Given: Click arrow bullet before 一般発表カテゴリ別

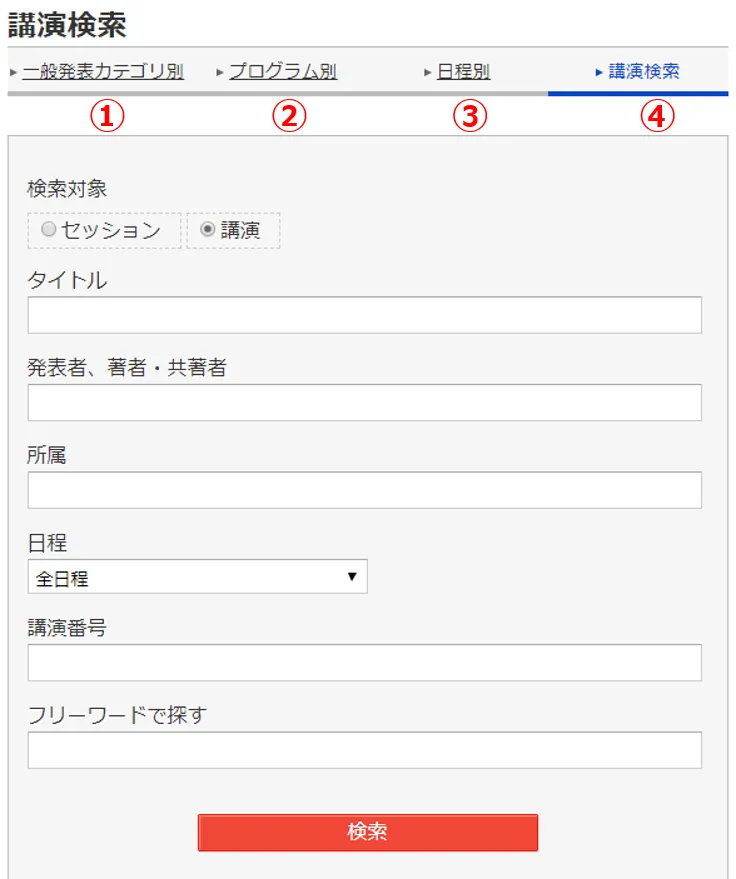Looking at the screenshot, I should (13, 73).
